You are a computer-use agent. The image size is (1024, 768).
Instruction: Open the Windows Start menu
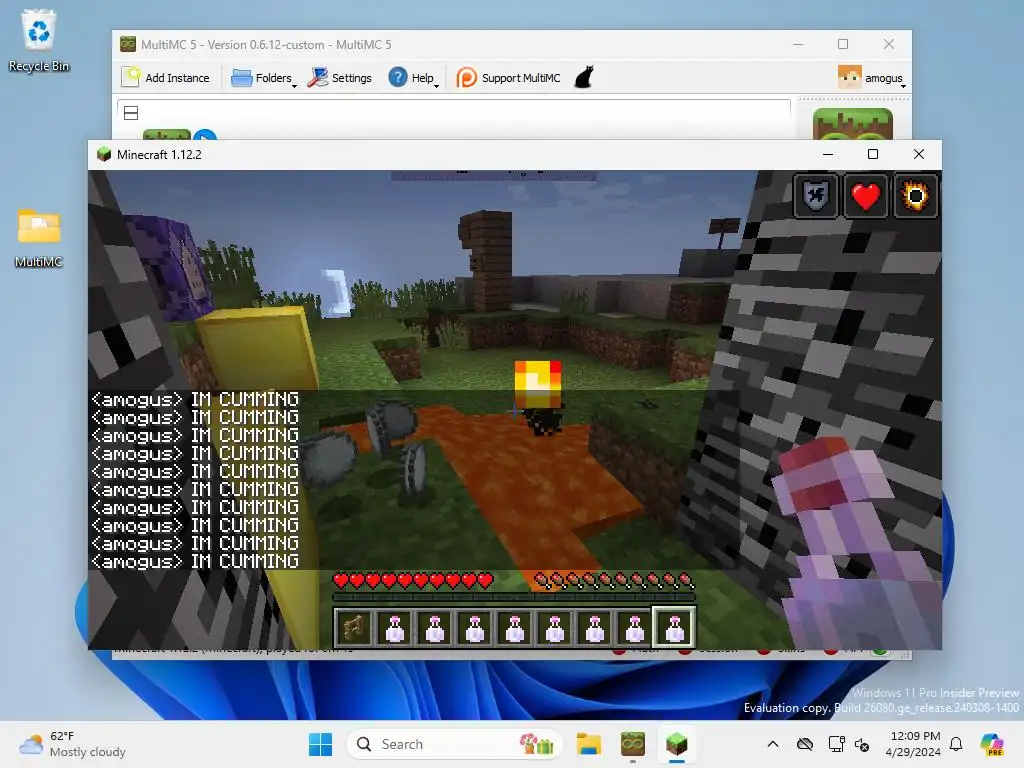pos(320,744)
